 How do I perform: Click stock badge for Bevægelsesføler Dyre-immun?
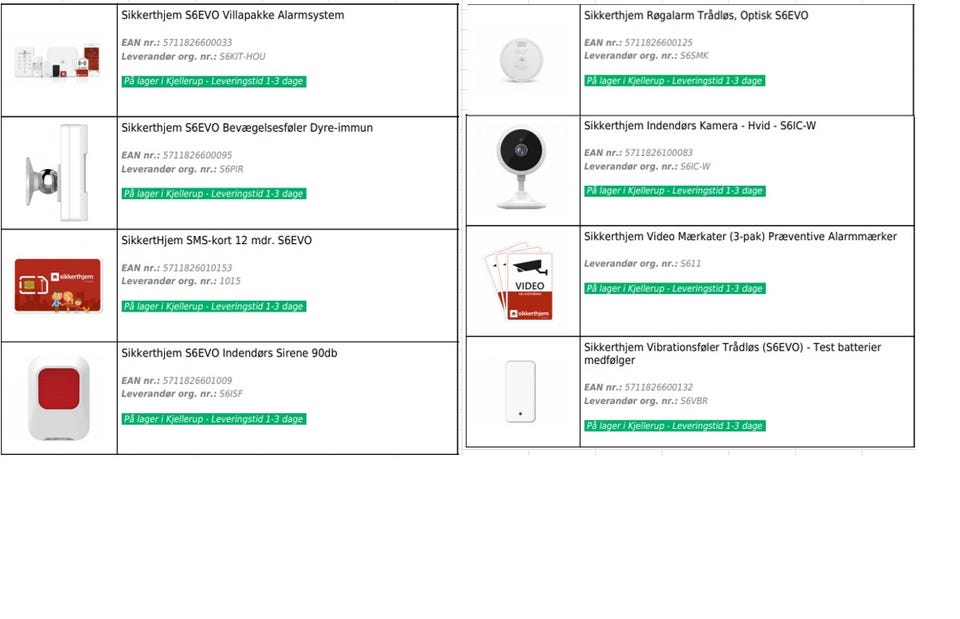[x=214, y=194]
